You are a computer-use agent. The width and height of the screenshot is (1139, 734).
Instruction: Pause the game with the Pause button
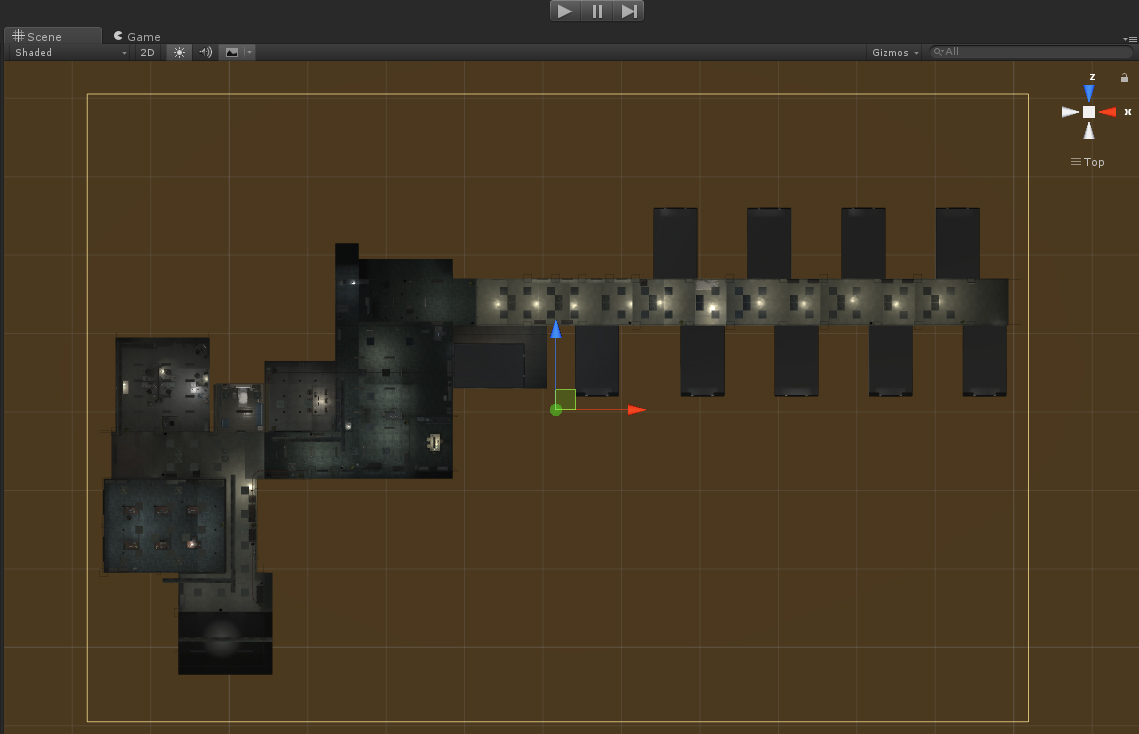(597, 11)
